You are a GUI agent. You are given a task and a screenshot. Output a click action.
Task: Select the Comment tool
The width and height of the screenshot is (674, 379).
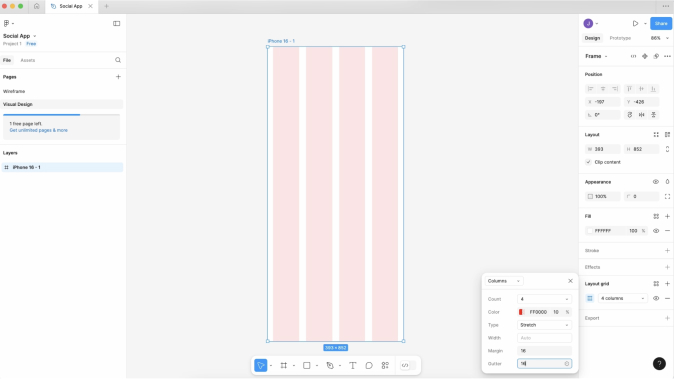pyautogui.click(x=369, y=365)
